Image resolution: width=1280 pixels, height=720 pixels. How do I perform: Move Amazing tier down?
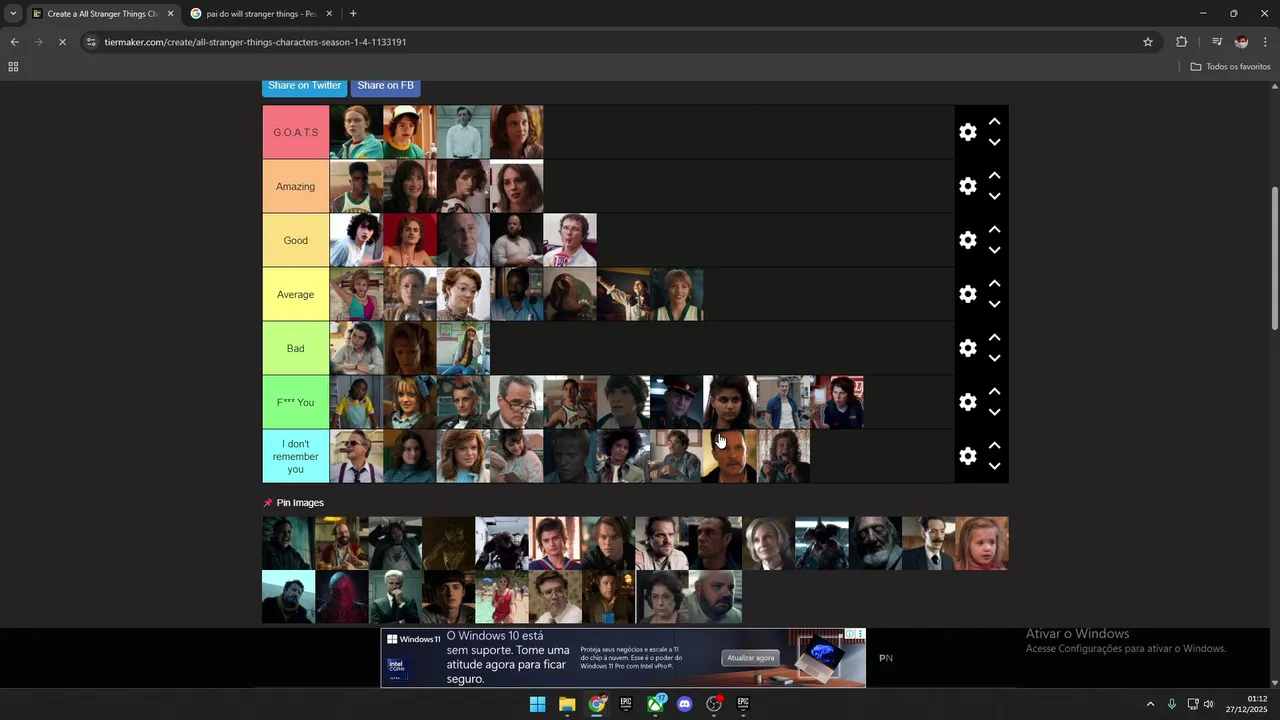click(994, 196)
